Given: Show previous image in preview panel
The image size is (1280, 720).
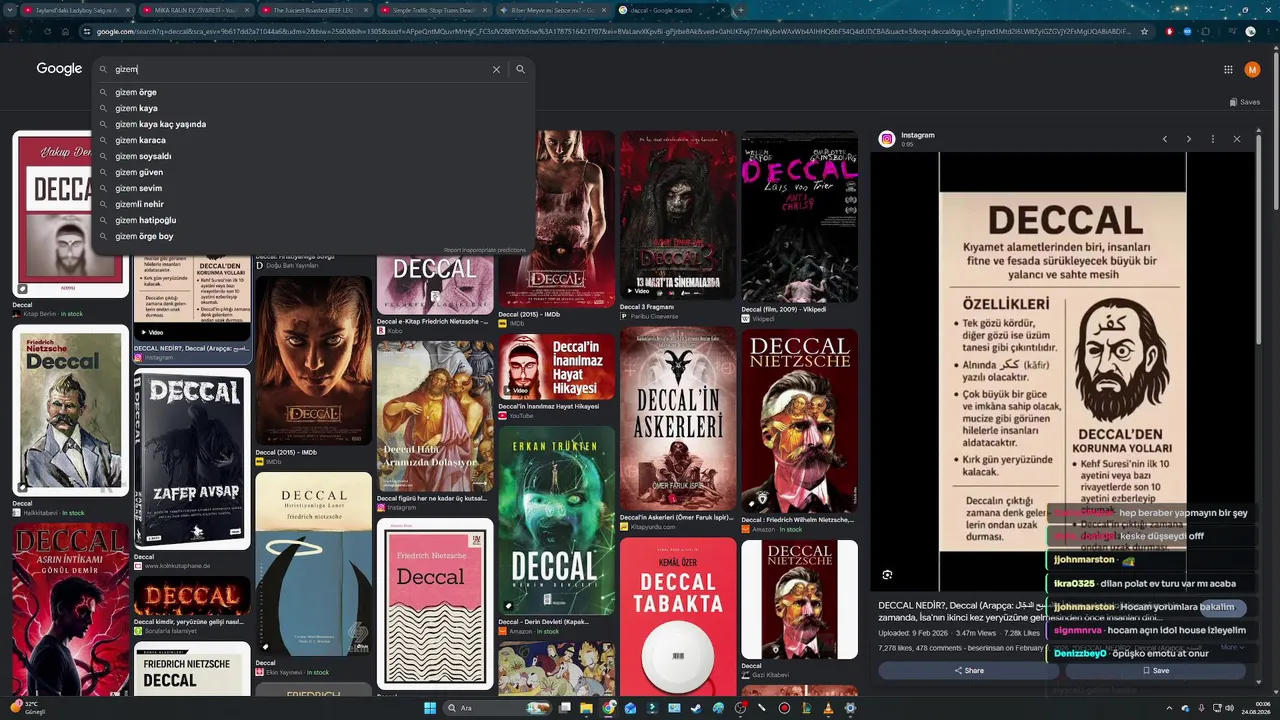Looking at the screenshot, I should pos(1165,139).
